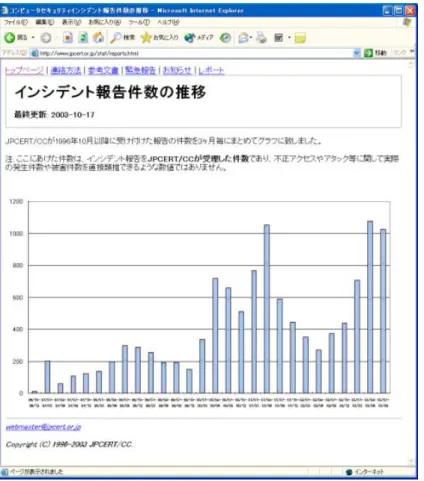Viewport: 424px width, 481px height.
Task: Open the 編集(E) menu
Action: (45, 22)
